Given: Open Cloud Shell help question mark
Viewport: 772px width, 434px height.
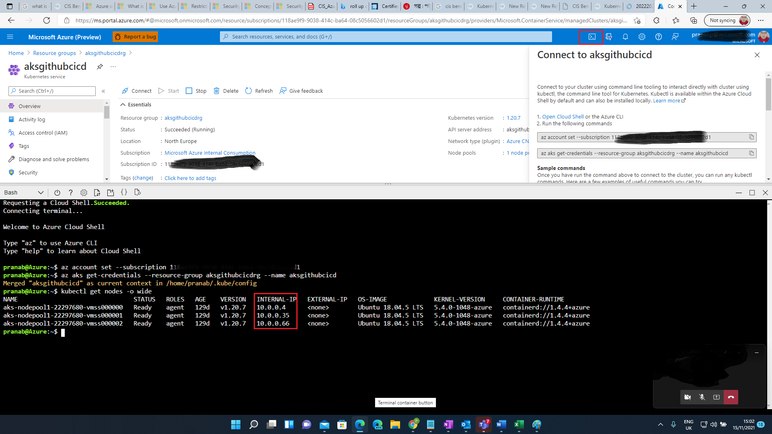Looking at the screenshot, I should pos(70,193).
